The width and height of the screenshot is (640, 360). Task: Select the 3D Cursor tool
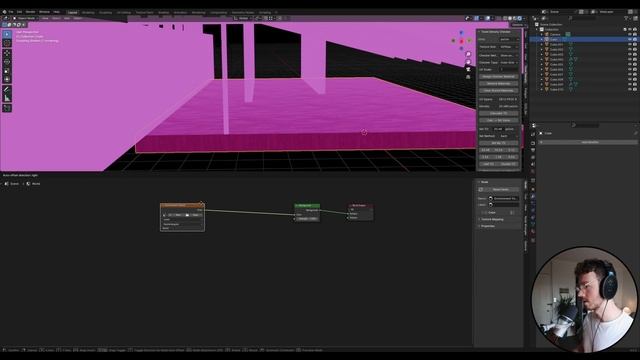pos(7,43)
